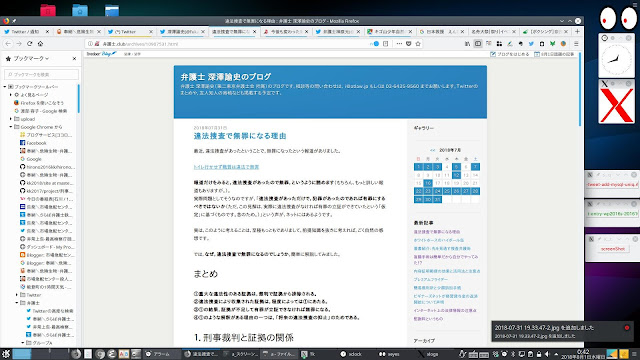Go to previous month in calendar
Image resolution: width=640 pixels, height=360 pixels.
[433, 150]
